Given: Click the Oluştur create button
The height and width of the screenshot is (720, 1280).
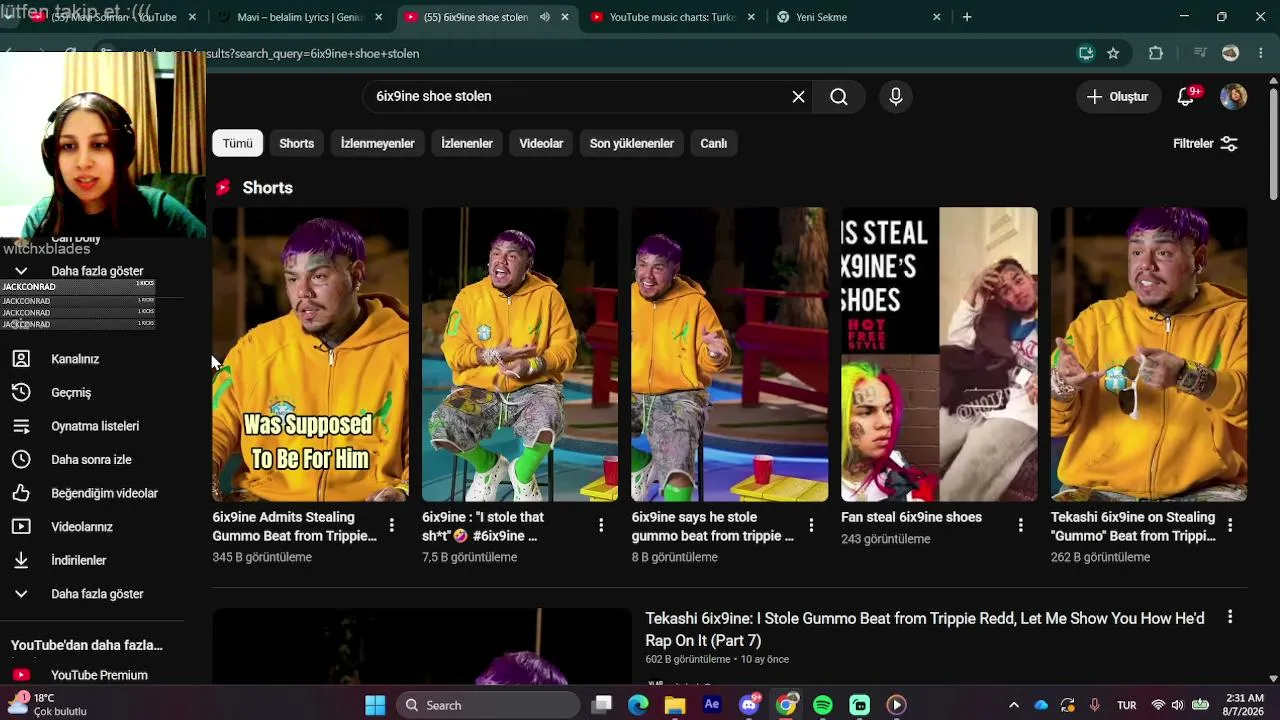Looking at the screenshot, I should click(x=1117, y=97).
